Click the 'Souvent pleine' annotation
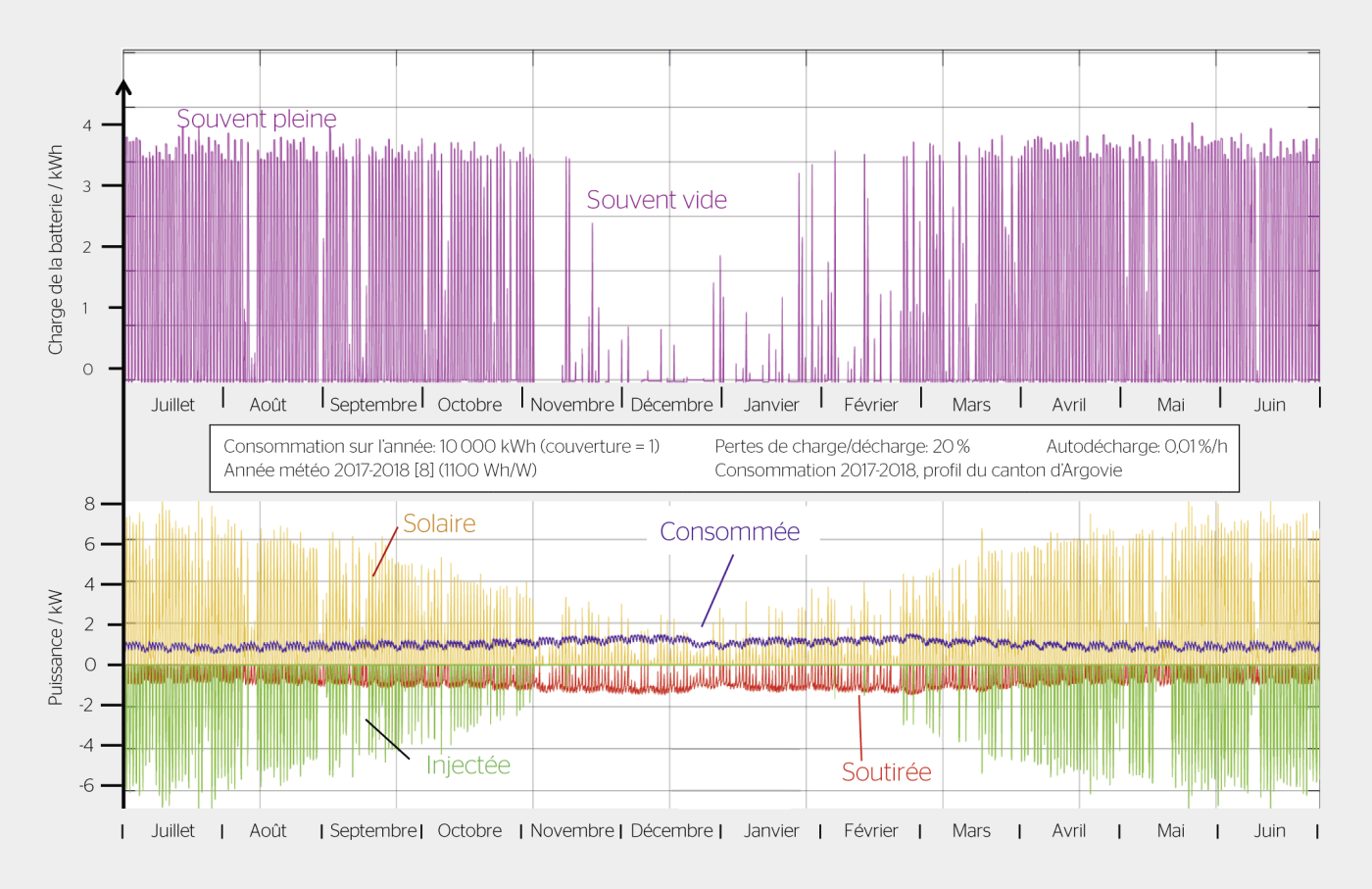 pyautogui.click(x=257, y=118)
